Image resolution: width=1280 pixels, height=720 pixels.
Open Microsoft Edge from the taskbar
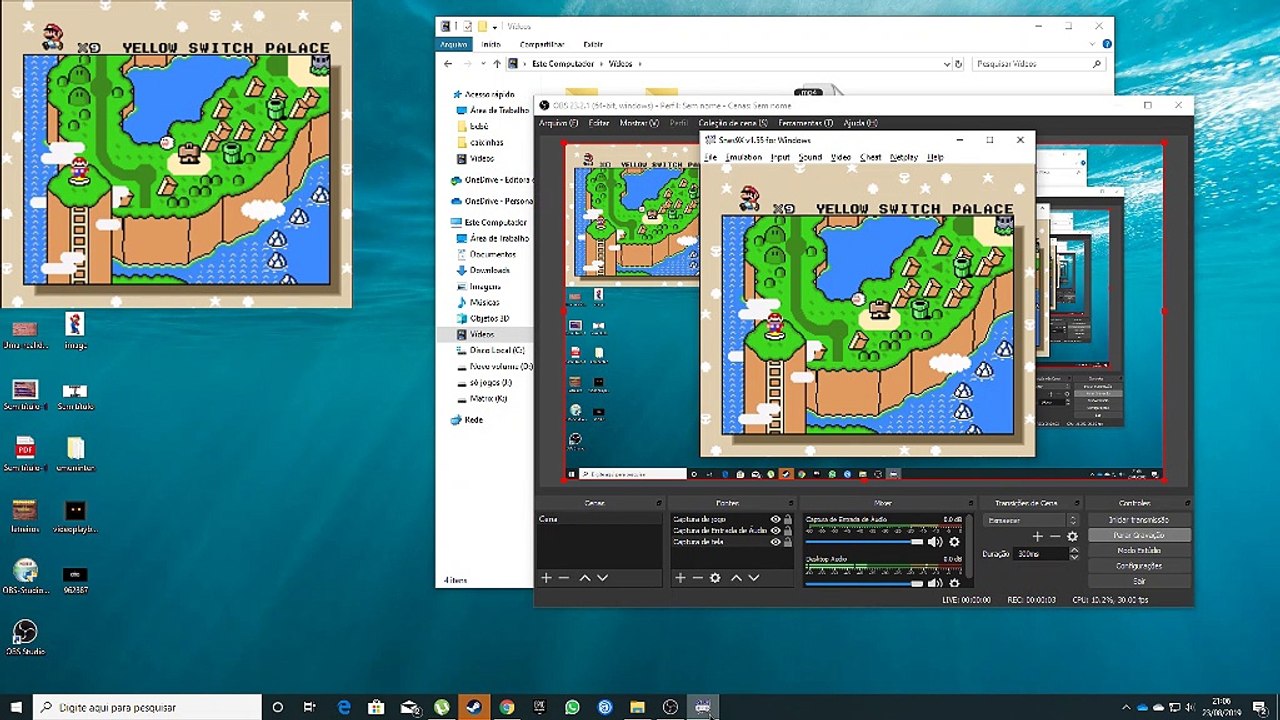tap(344, 707)
